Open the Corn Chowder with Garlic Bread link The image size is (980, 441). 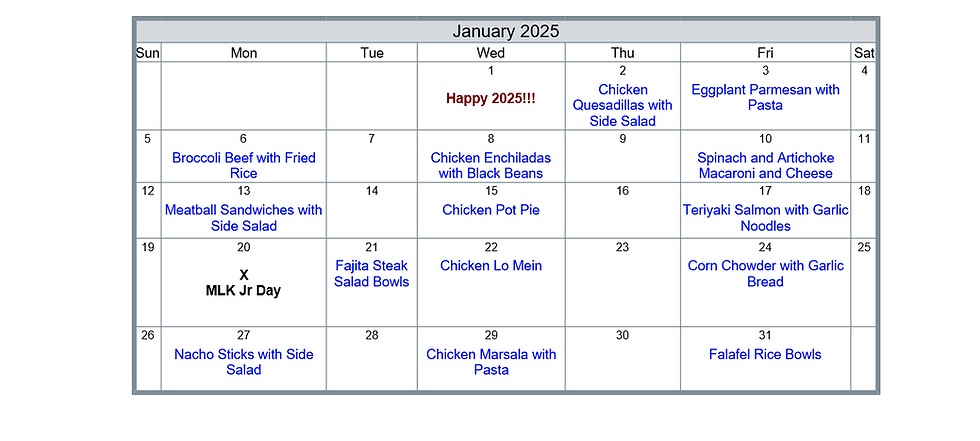click(765, 274)
